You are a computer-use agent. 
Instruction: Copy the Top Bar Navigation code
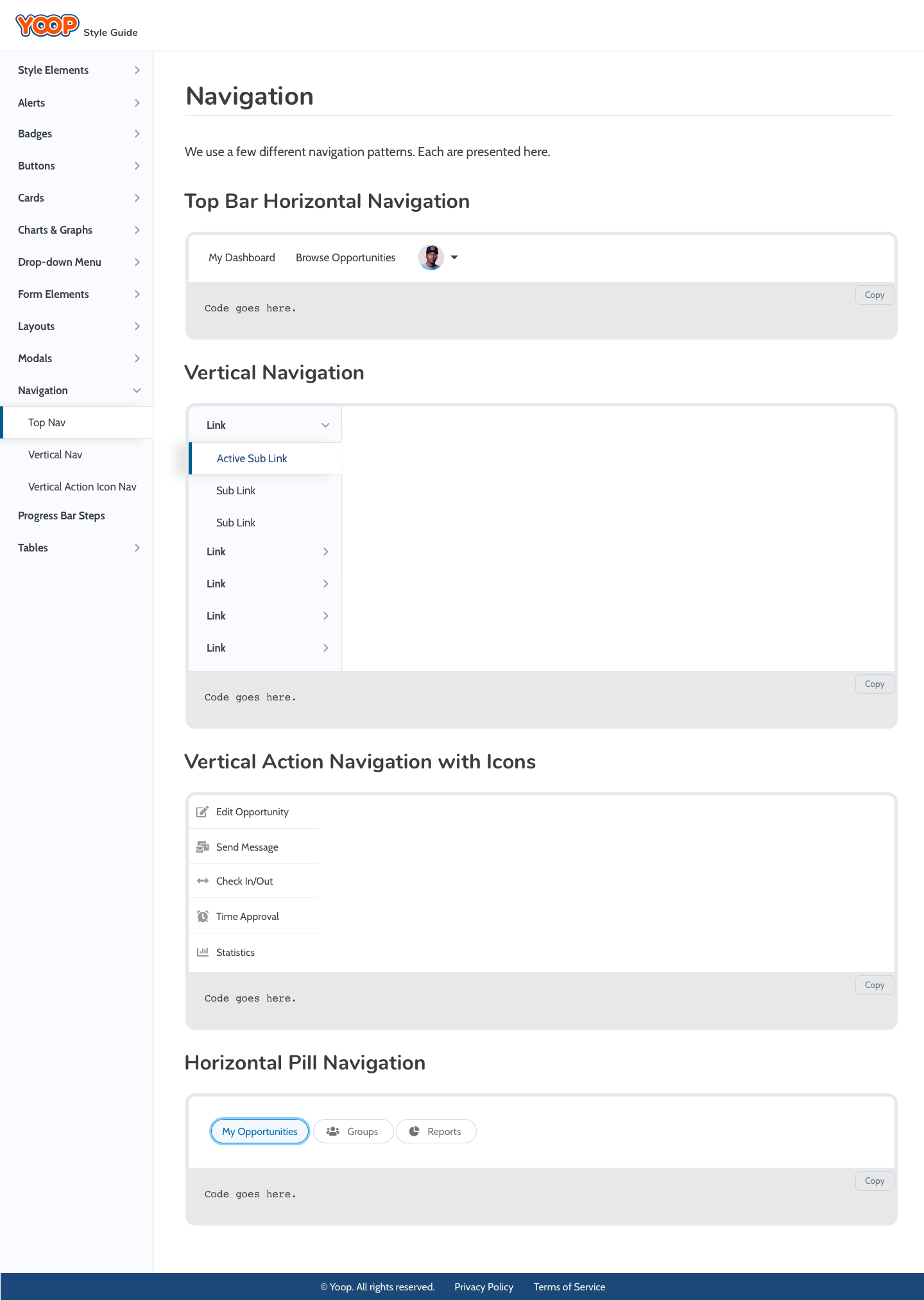[875, 295]
